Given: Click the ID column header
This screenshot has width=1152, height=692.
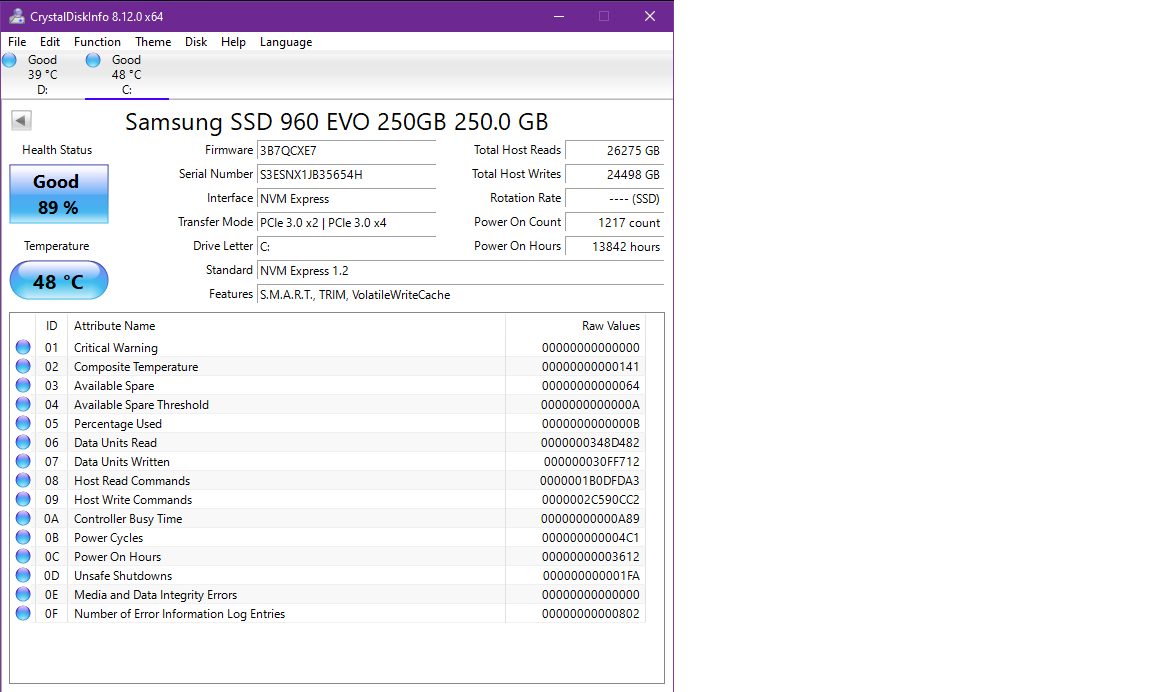Looking at the screenshot, I should (x=51, y=325).
